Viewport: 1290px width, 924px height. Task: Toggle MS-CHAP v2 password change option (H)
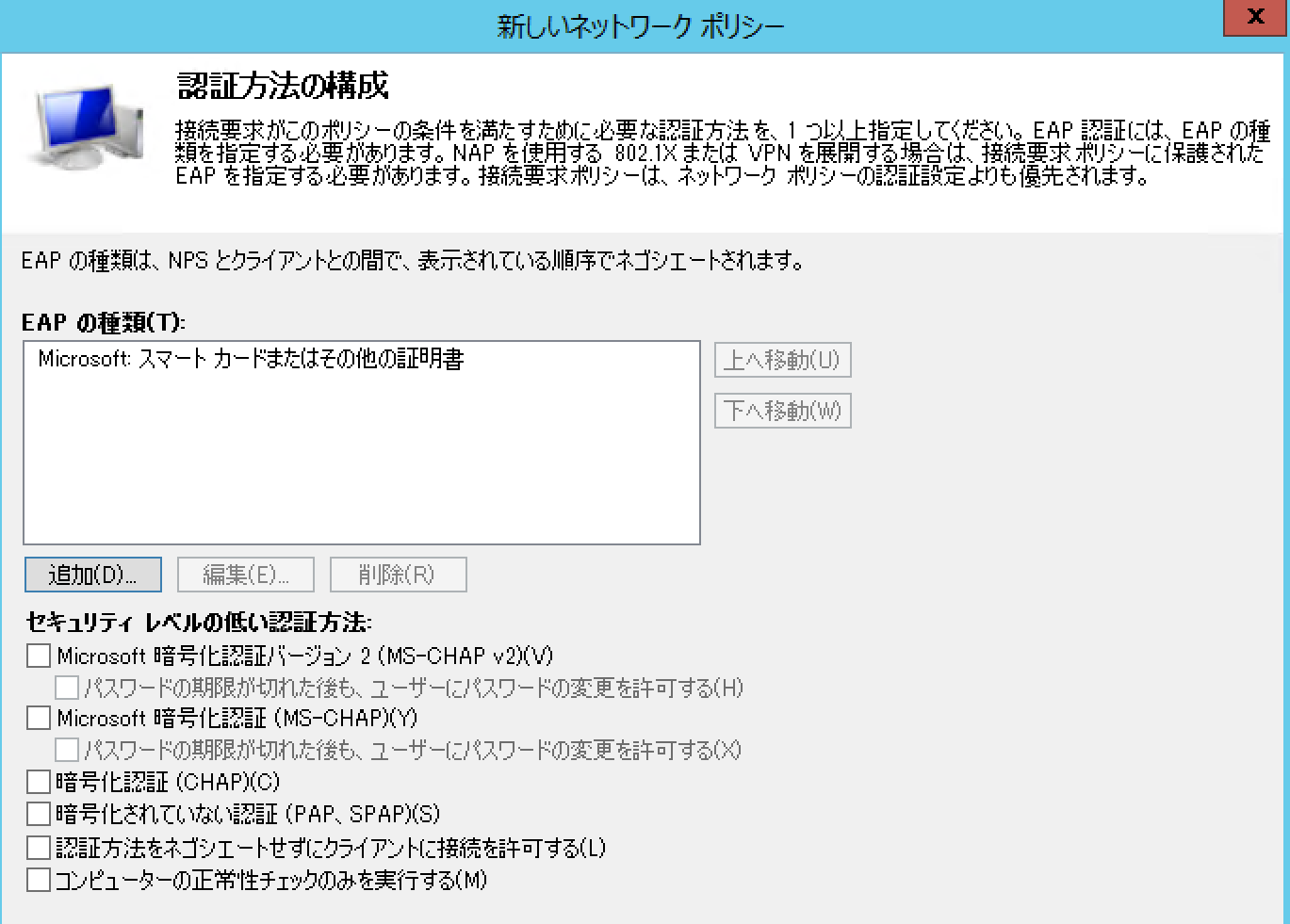click(67, 688)
